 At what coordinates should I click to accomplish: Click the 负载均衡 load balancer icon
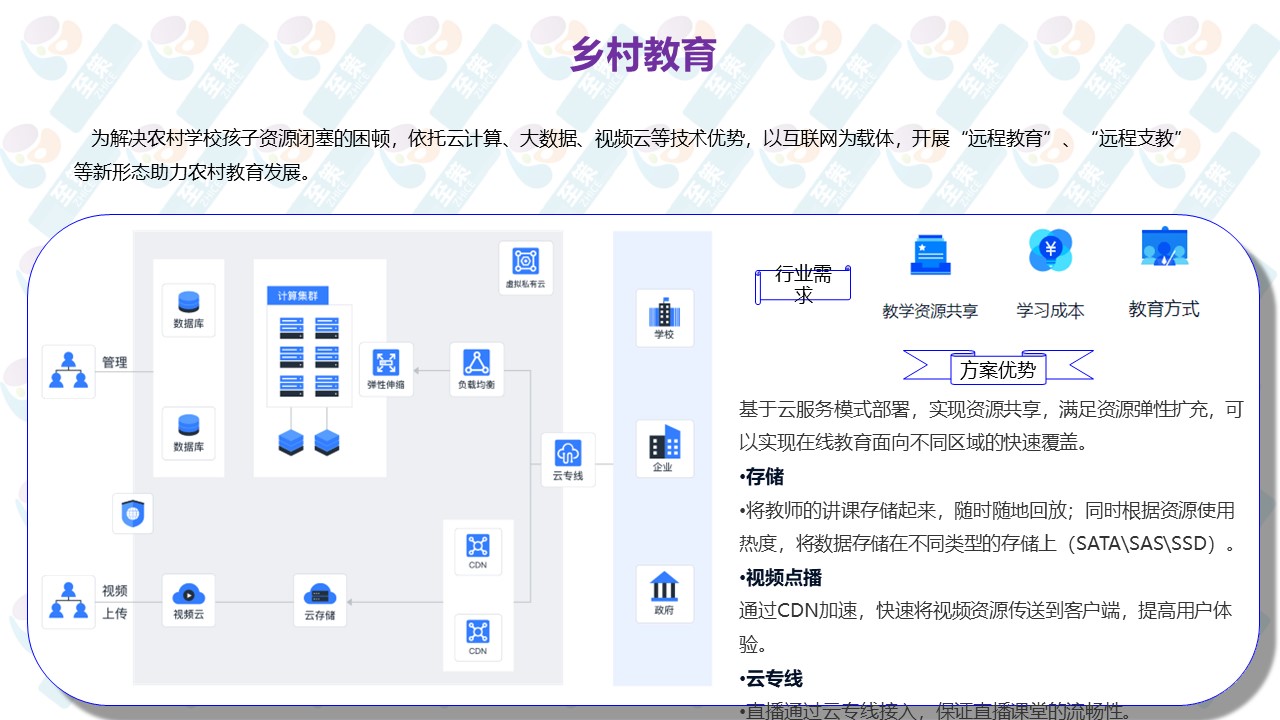pos(476,363)
